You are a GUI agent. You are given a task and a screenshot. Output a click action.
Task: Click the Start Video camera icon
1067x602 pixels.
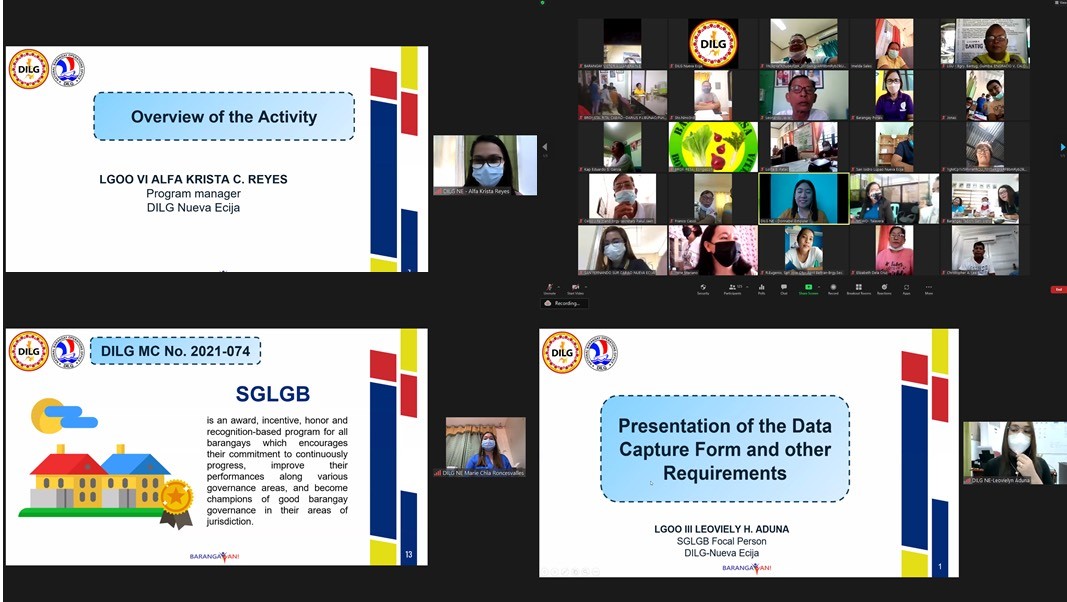(574, 288)
